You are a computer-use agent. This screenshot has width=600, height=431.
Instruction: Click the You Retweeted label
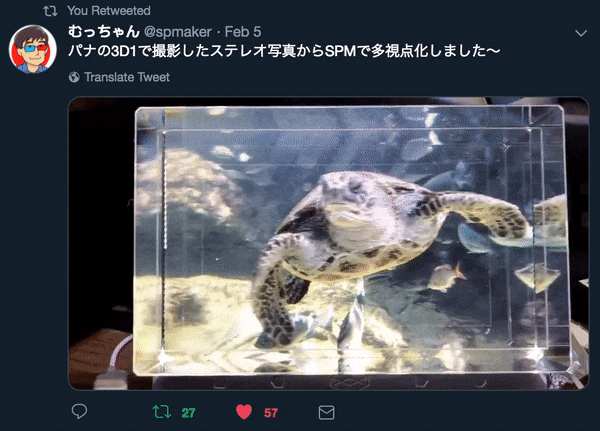[109, 11]
